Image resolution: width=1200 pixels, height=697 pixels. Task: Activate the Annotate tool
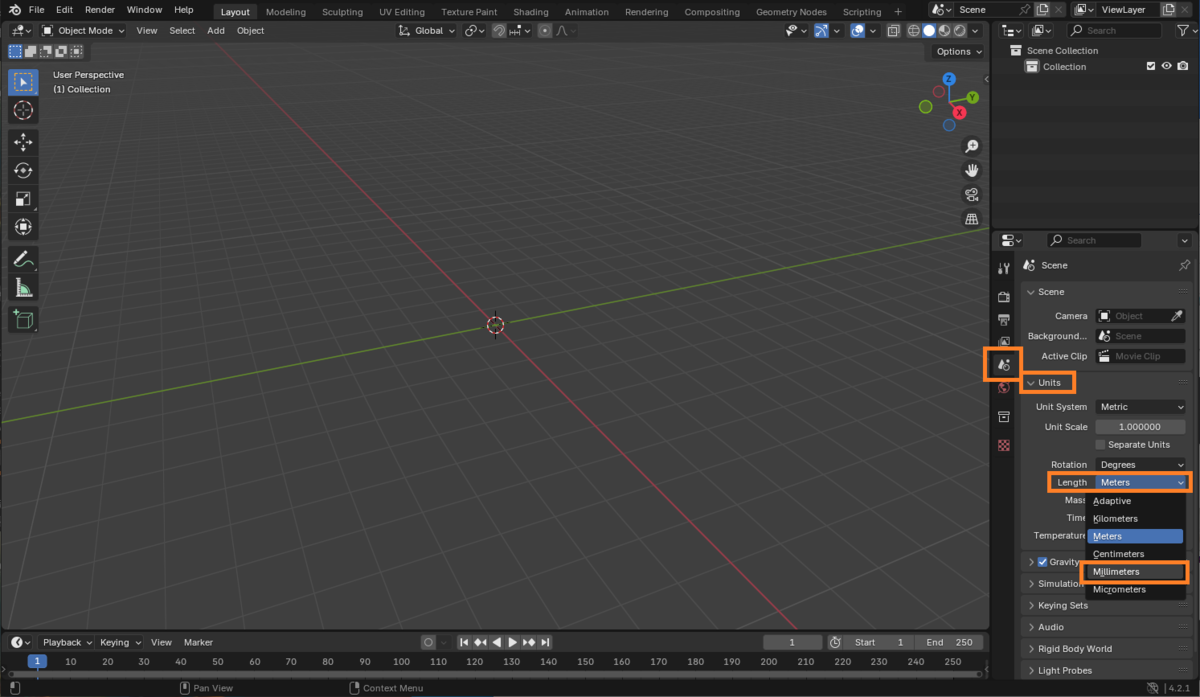click(24, 259)
